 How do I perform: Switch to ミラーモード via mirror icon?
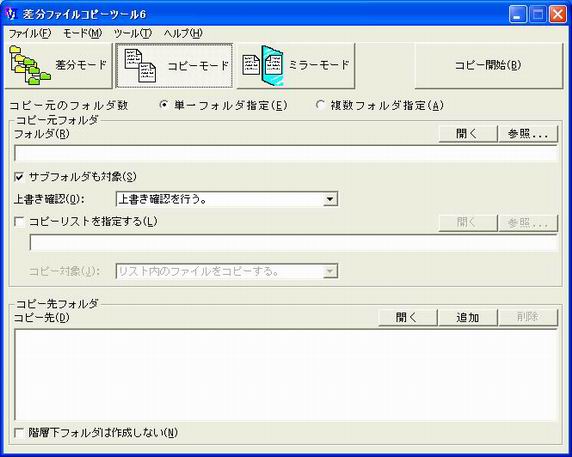click(263, 66)
